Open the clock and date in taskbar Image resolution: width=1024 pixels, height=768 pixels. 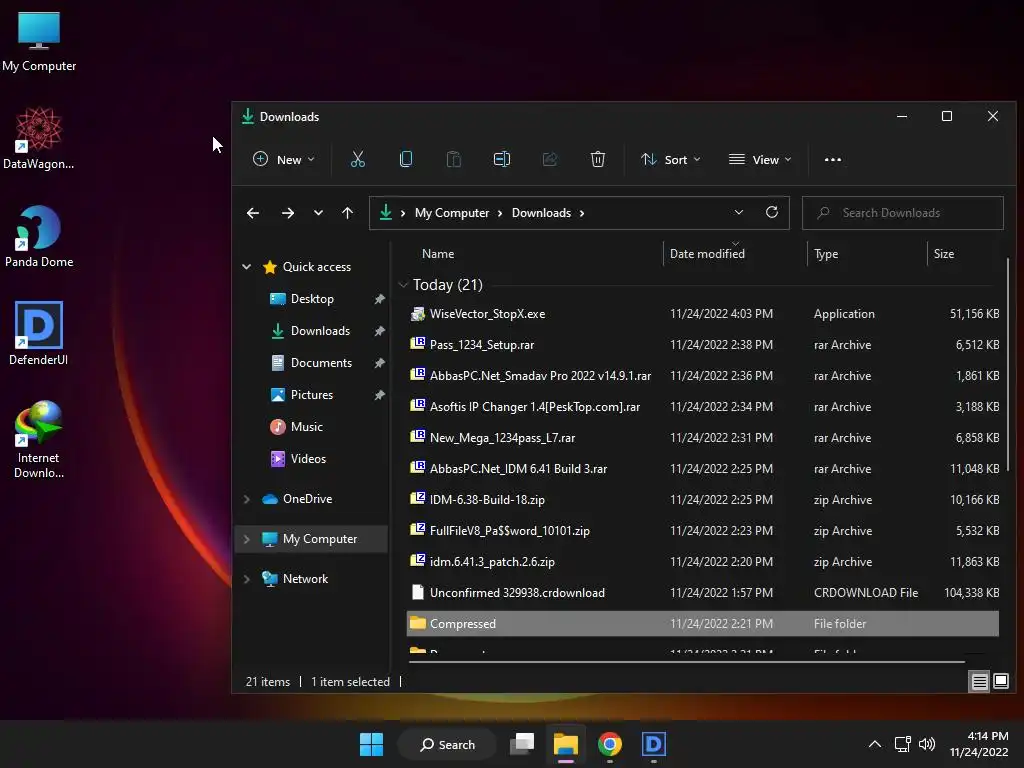tap(979, 744)
